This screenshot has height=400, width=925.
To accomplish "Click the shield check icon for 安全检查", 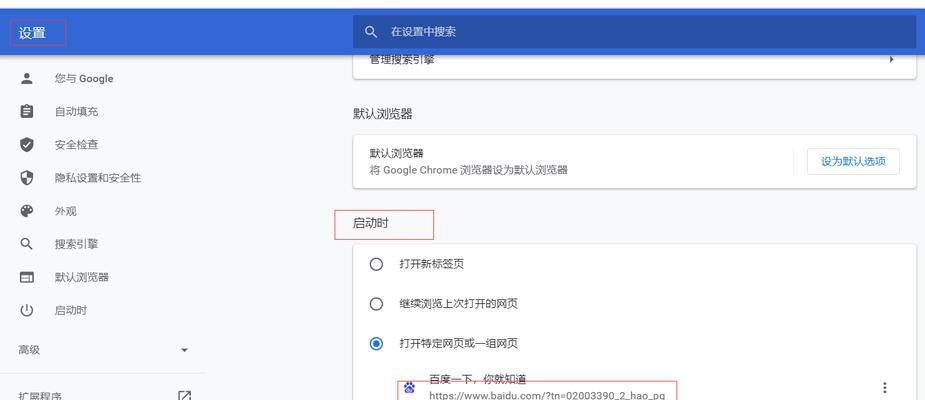I will click(x=27, y=145).
